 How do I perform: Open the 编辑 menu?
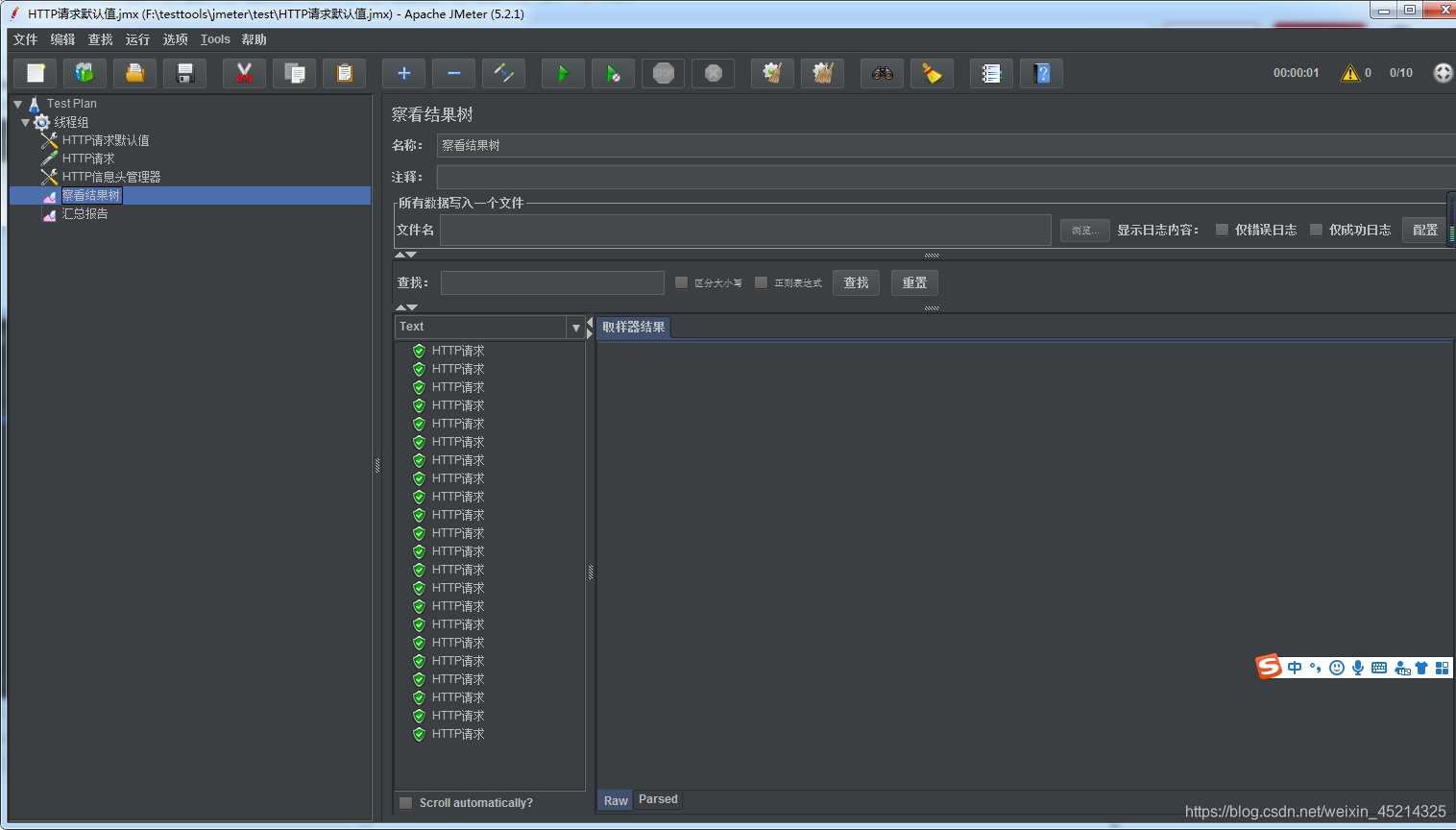pyautogui.click(x=62, y=39)
